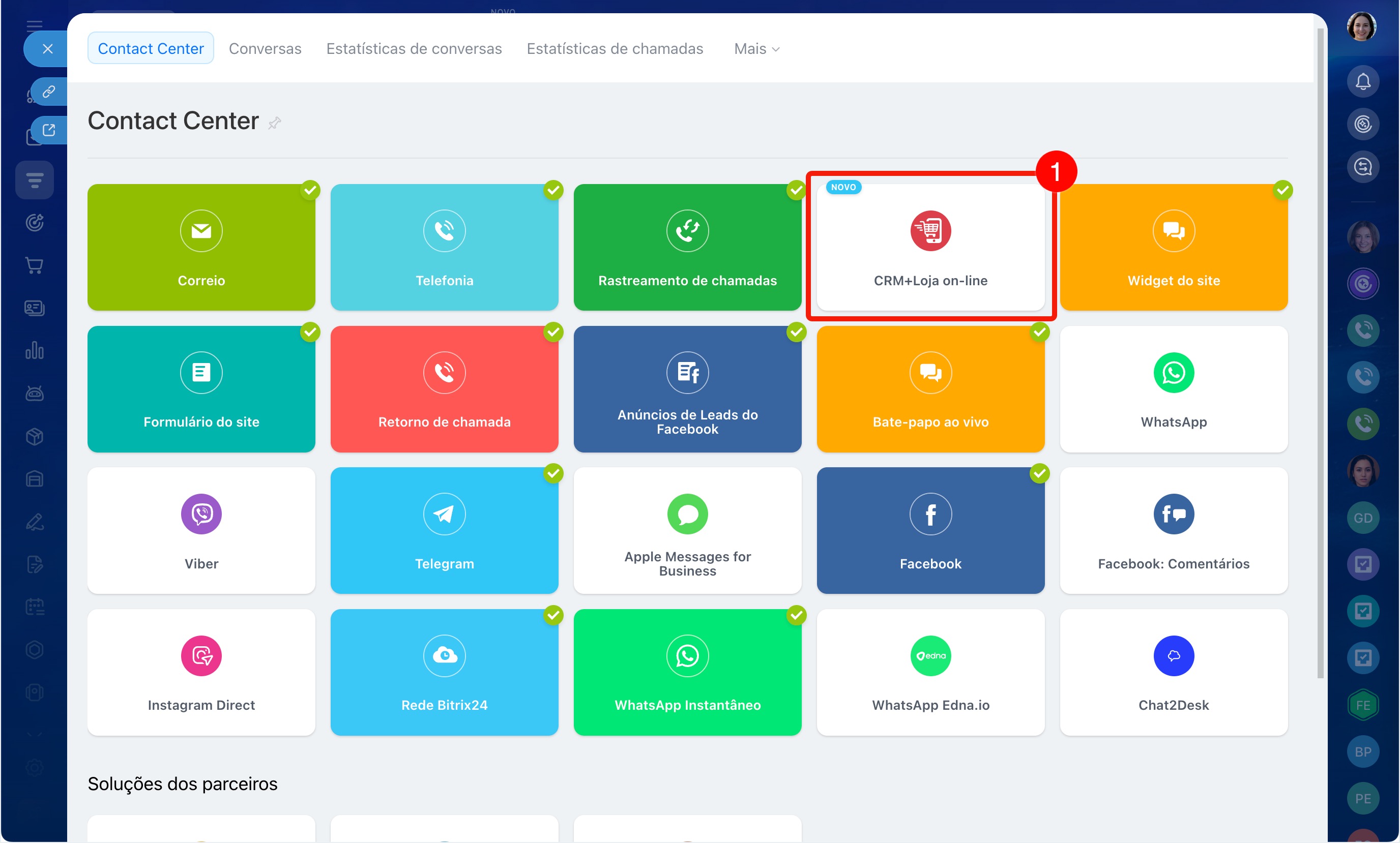Select the Instagram Direct icon
The width and height of the screenshot is (1400, 843).
pos(201,655)
